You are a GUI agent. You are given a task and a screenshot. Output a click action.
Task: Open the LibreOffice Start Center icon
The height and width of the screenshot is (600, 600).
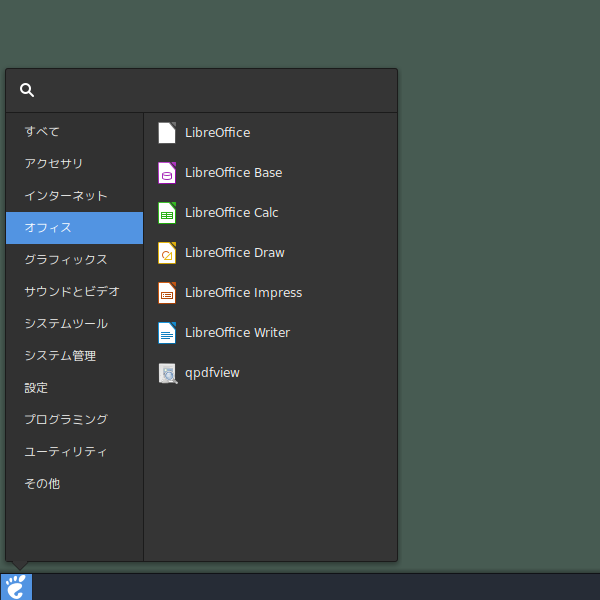167,133
